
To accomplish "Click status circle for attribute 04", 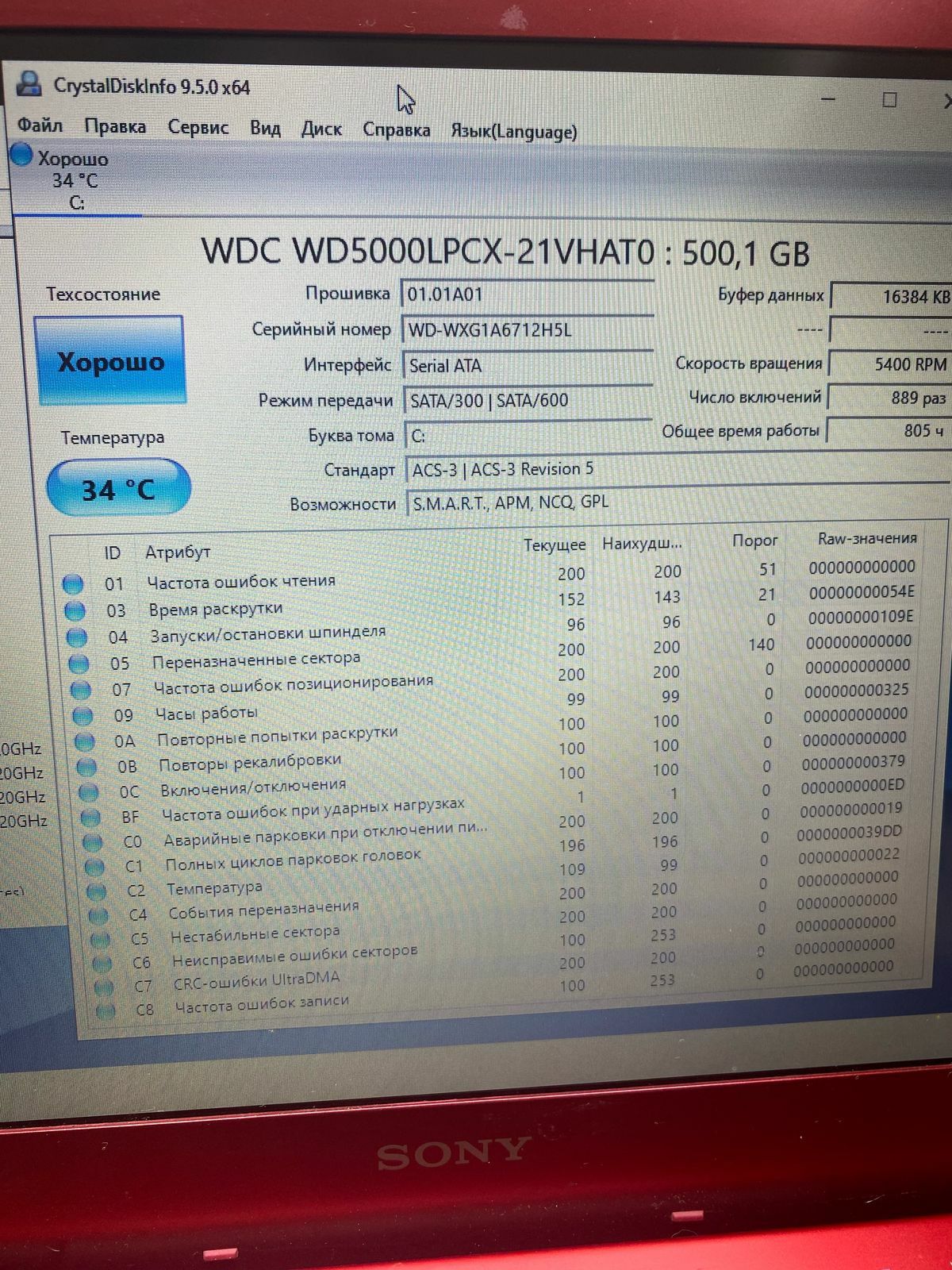I will click(77, 637).
